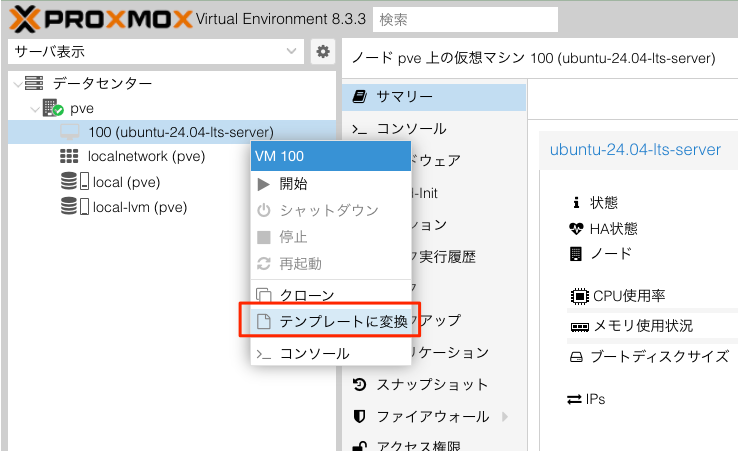Click the メモリ使用状況 label
This screenshot has width=738, height=451.
(x=643, y=326)
